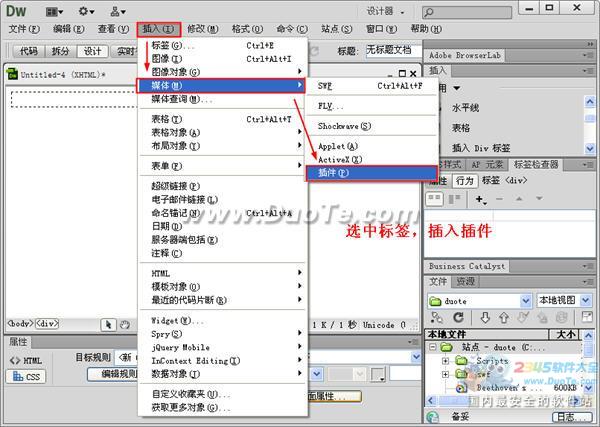This screenshot has height=427, width=600.
Task: Select the hand tool in the status bar
Action: (125, 325)
